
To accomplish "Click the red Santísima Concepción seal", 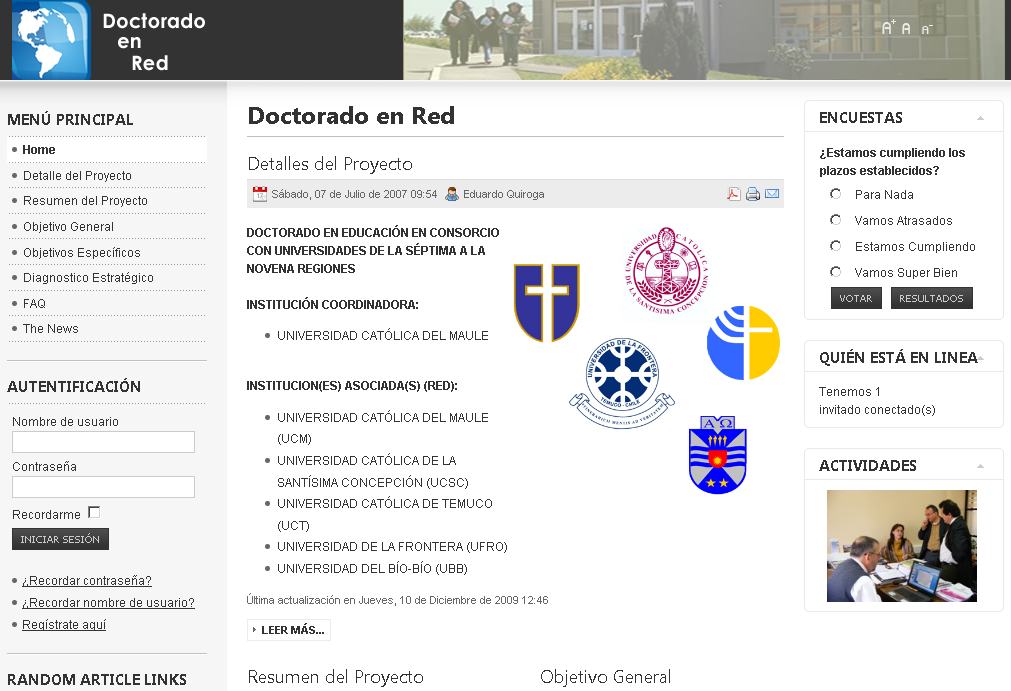I will coord(667,271).
